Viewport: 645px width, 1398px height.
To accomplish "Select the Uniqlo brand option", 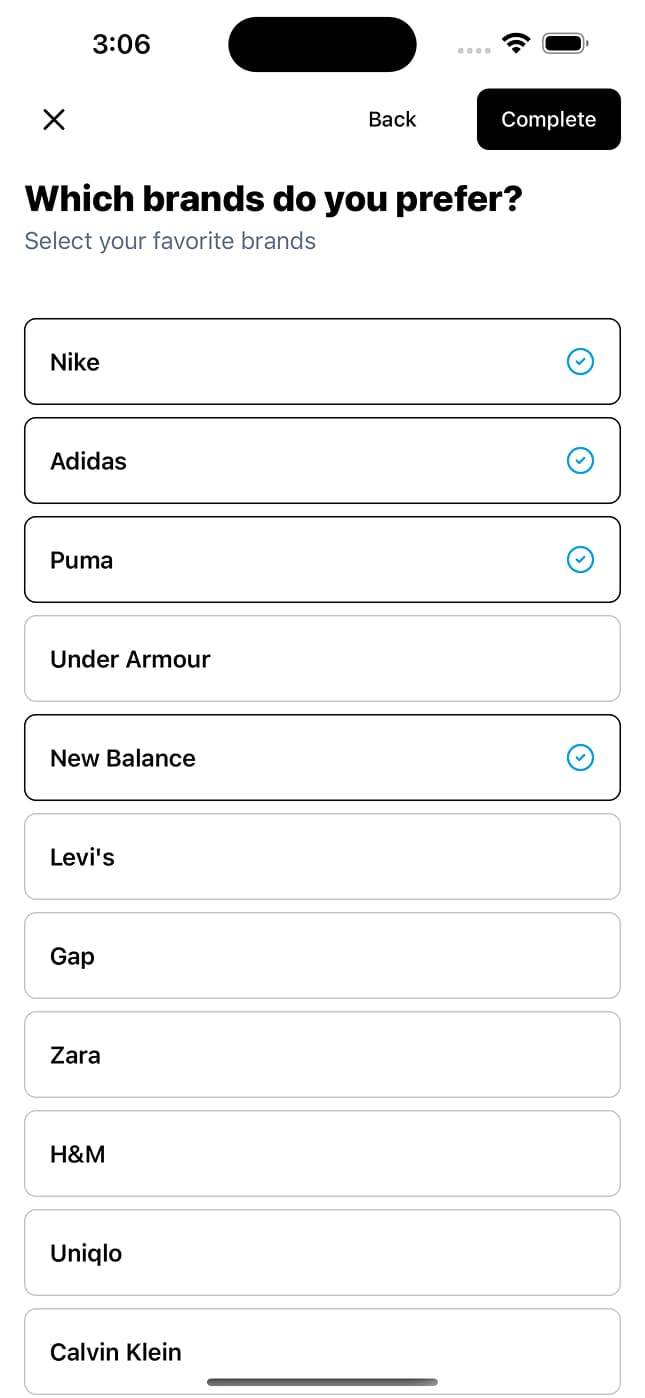I will (322, 1253).
